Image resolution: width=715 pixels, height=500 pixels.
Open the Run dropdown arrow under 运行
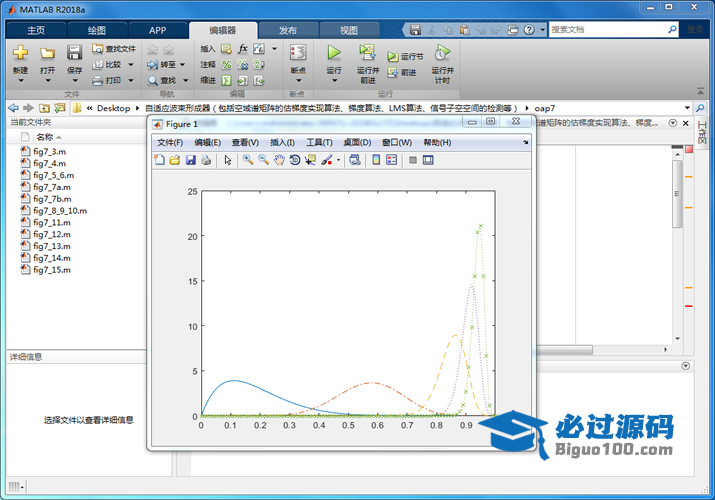click(x=334, y=81)
